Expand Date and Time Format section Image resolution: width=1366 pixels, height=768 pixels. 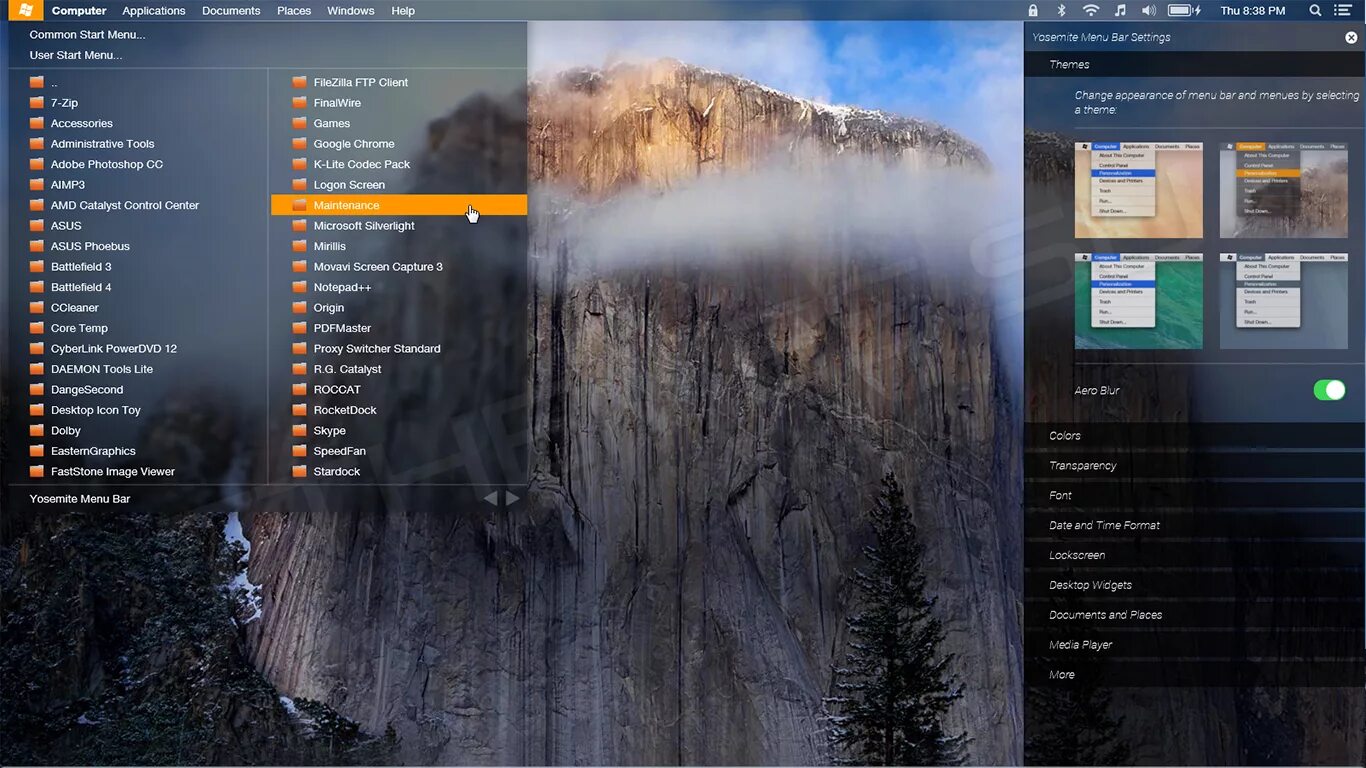[x=1195, y=525]
